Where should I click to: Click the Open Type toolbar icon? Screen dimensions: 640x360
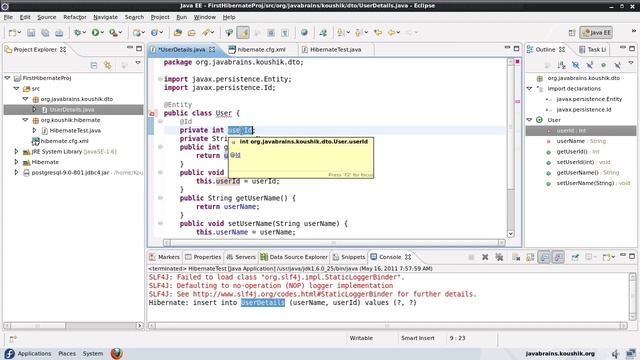178,33
